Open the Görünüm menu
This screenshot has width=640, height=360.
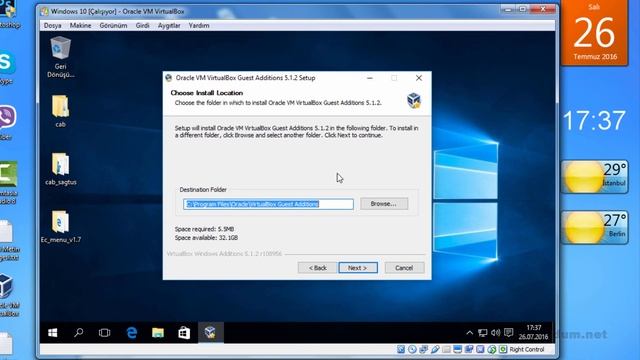tap(113, 25)
